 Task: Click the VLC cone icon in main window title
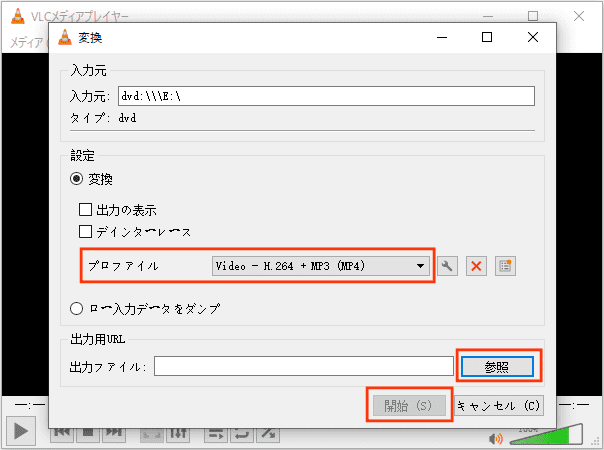coord(17,16)
